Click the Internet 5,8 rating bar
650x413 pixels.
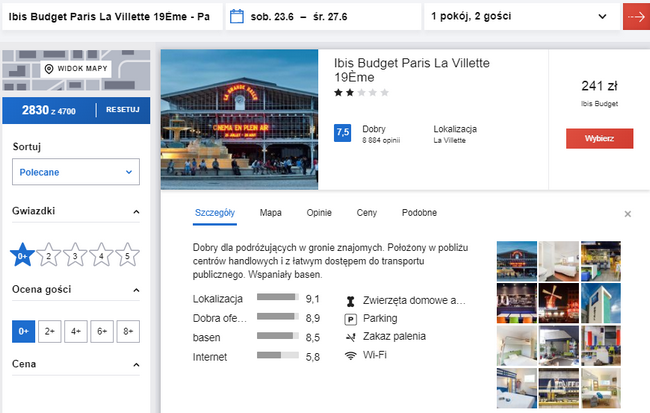pyautogui.click(x=278, y=355)
